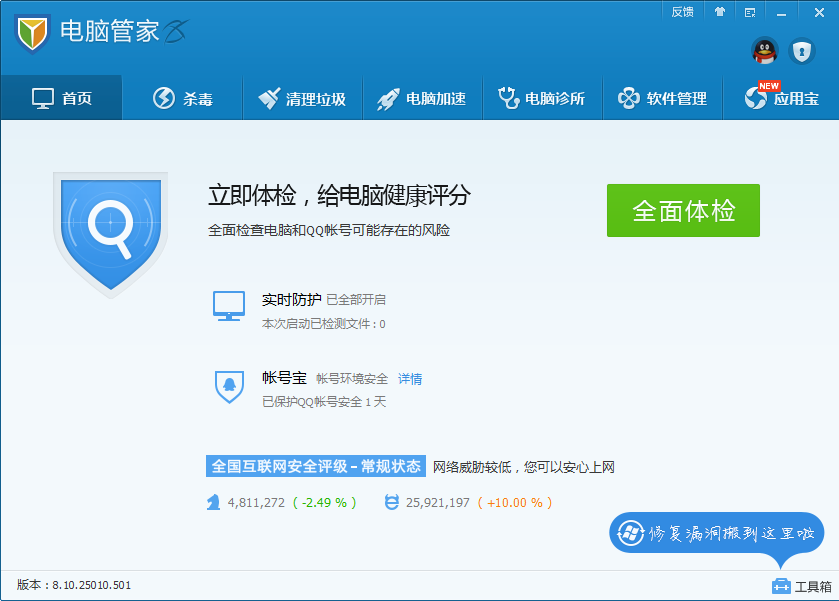Viewport: 839px width, 601px height.
Task: Click the 帐号宝 label
Action: [x=284, y=378]
